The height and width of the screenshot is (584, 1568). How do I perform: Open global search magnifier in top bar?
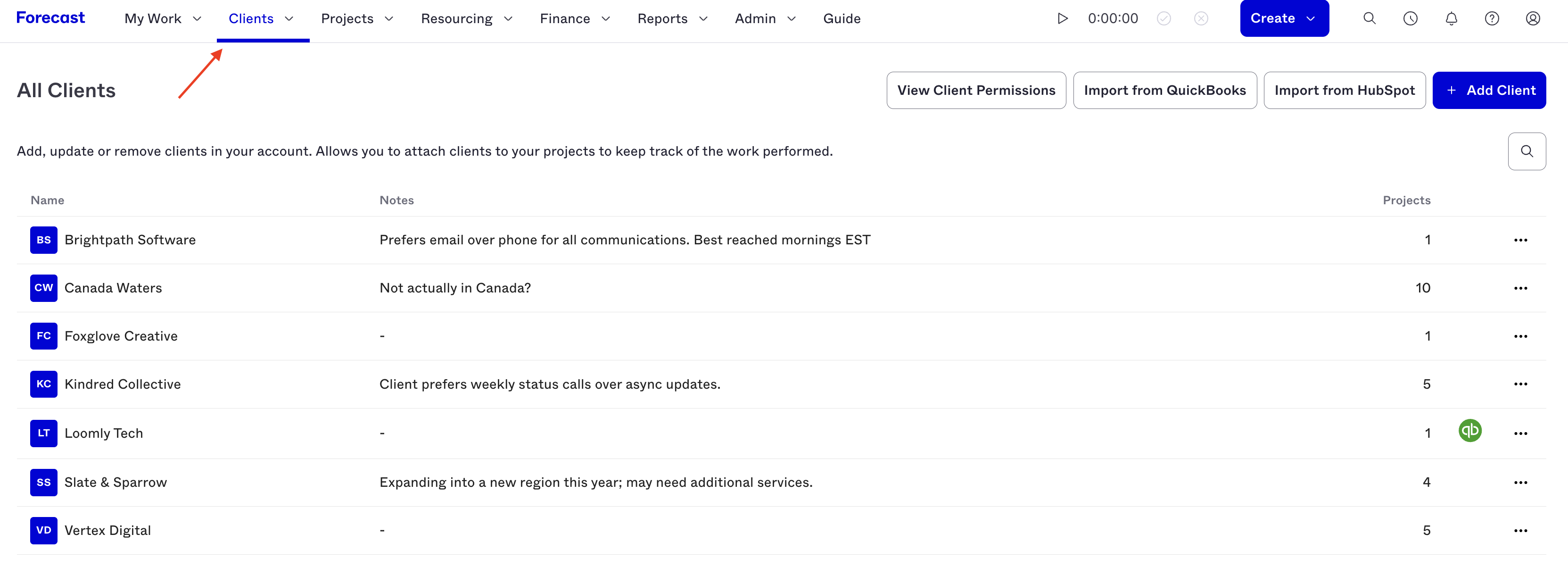pos(1370,18)
